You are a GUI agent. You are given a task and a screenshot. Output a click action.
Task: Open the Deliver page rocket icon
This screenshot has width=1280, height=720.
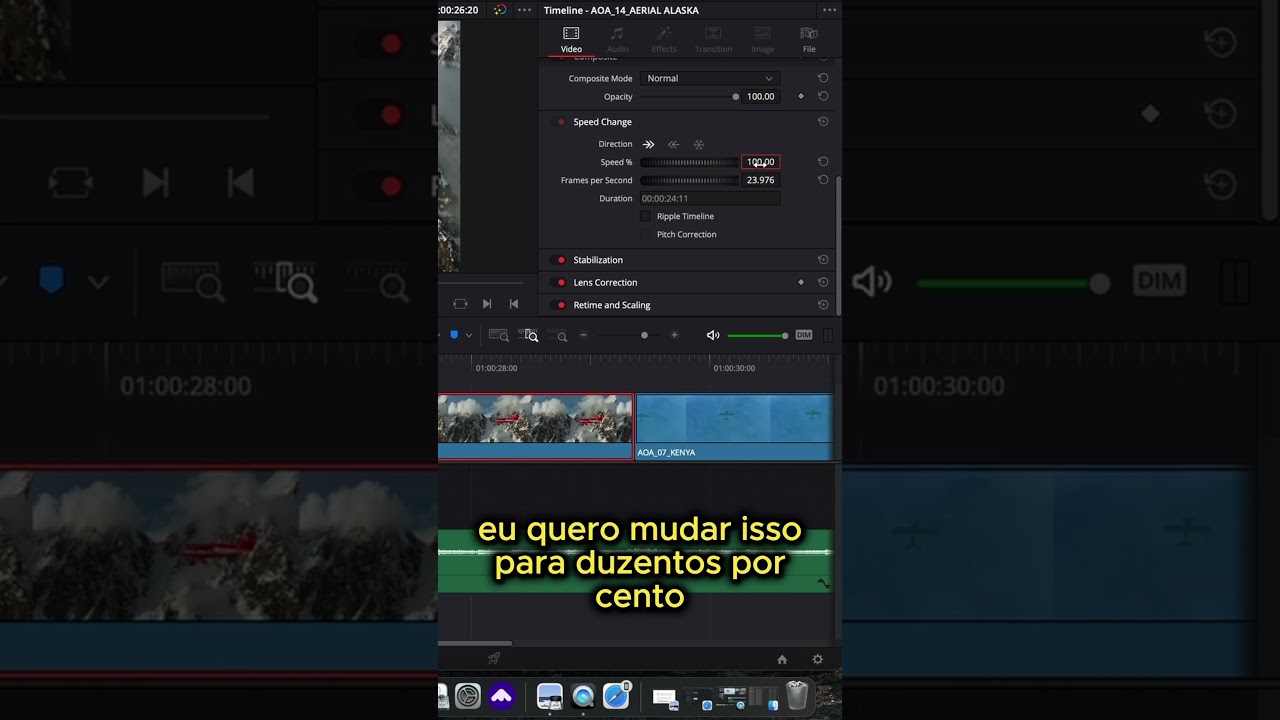(493, 659)
